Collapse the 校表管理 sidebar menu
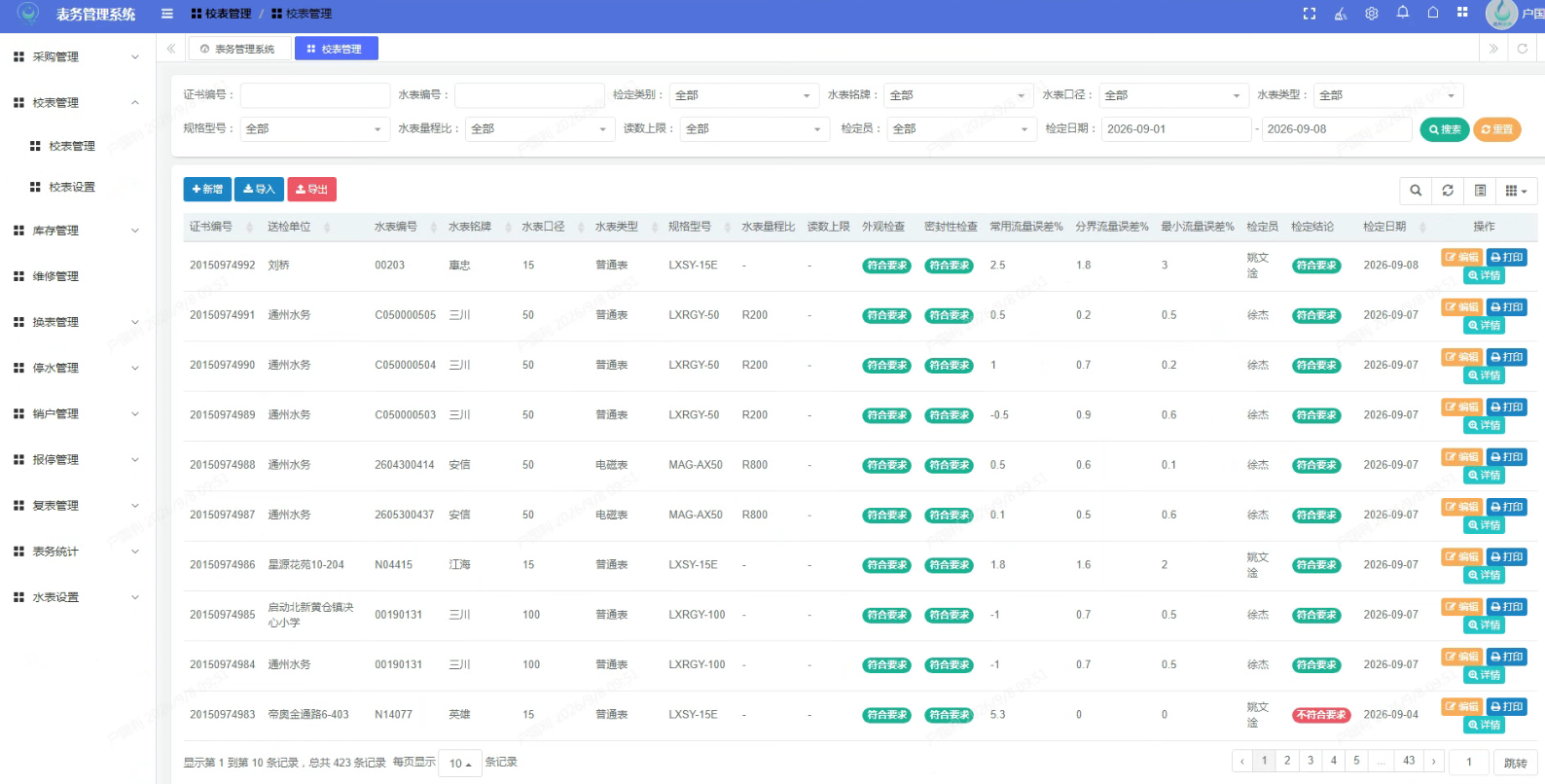Screen dimensions: 1545x784 [x=78, y=102]
